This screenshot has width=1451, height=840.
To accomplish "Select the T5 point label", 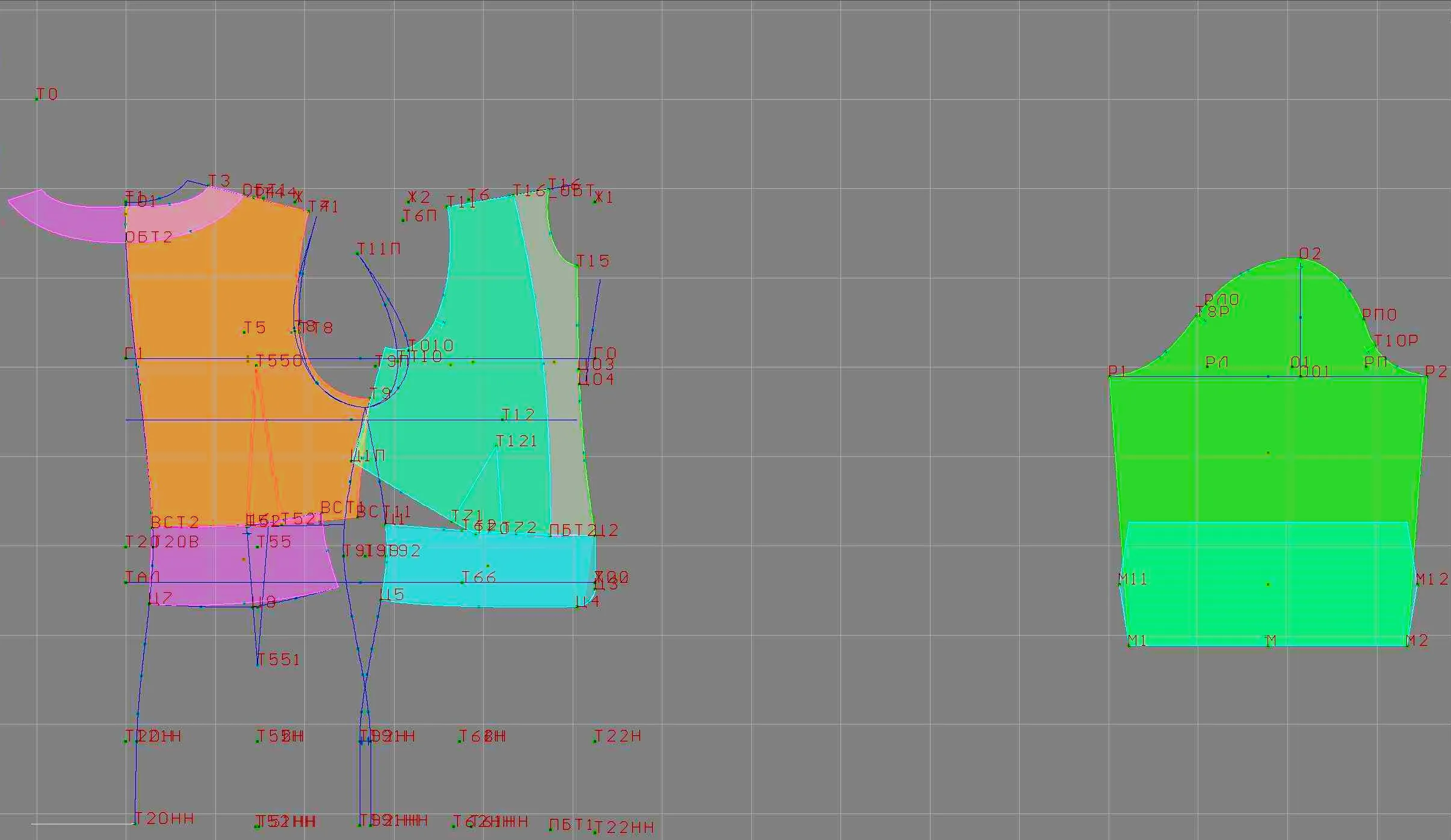I will point(255,328).
